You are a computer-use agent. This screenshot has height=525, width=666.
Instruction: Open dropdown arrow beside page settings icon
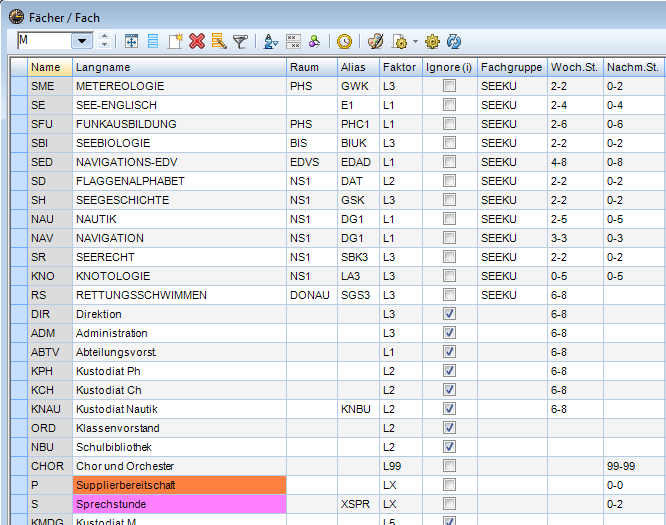413,42
